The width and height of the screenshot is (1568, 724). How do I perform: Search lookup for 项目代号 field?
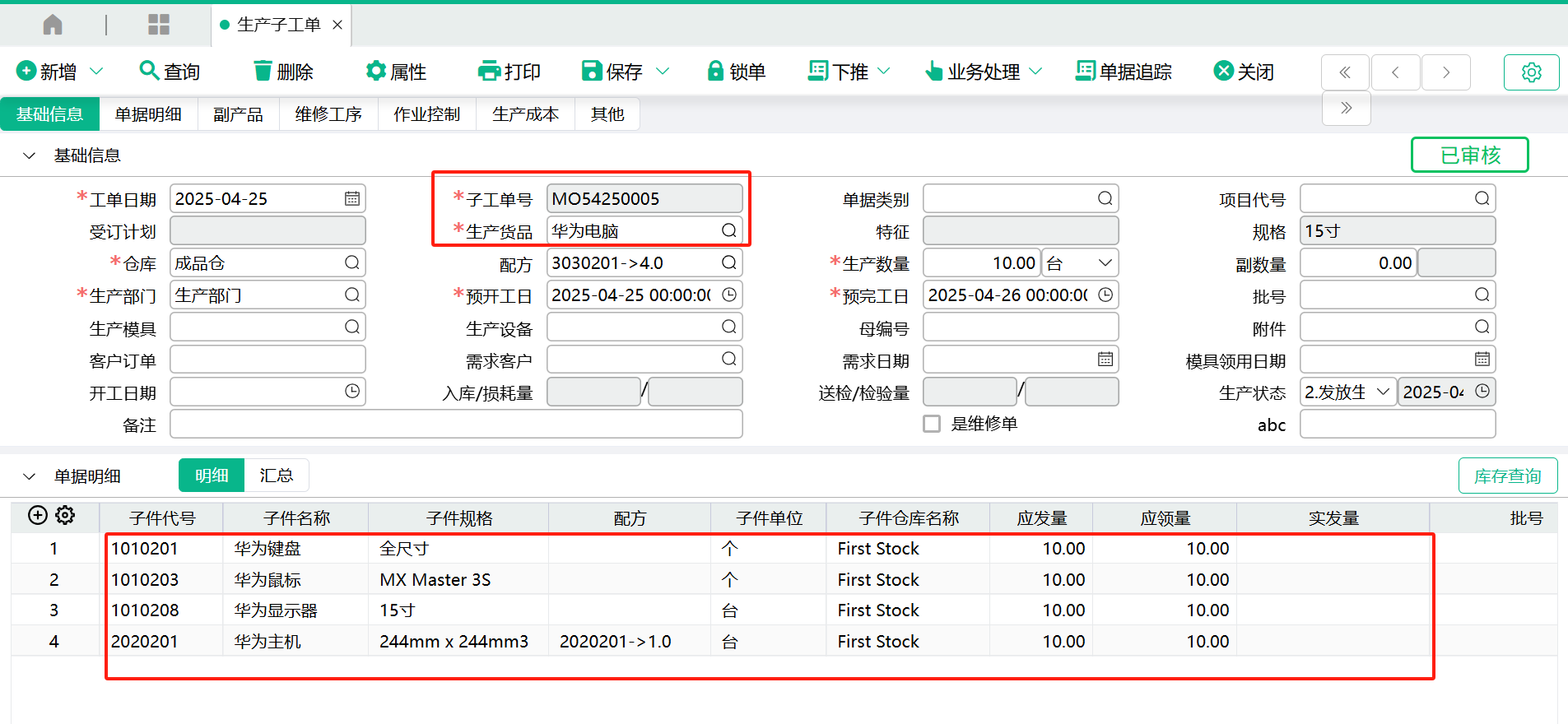pyautogui.click(x=1482, y=198)
